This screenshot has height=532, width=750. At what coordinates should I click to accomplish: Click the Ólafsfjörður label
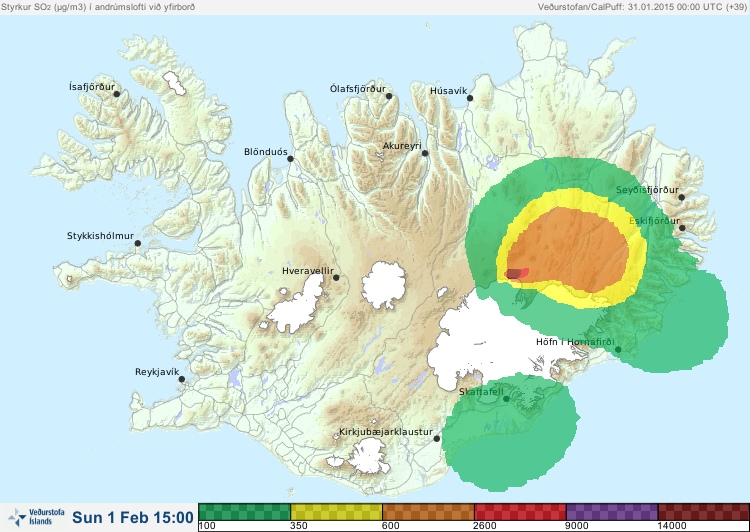358,89
